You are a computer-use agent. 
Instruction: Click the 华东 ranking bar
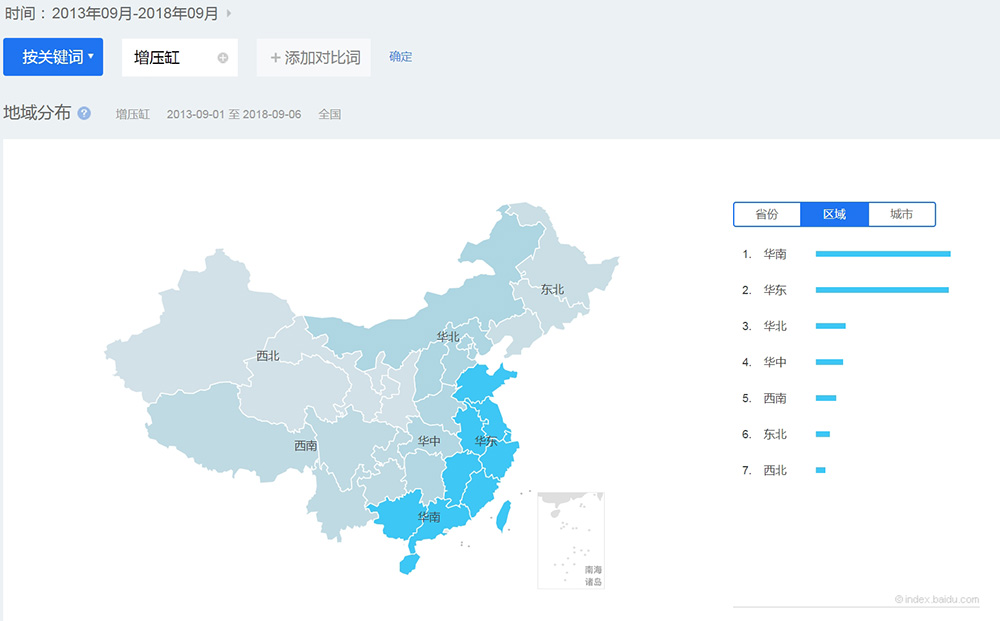pos(881,290)
